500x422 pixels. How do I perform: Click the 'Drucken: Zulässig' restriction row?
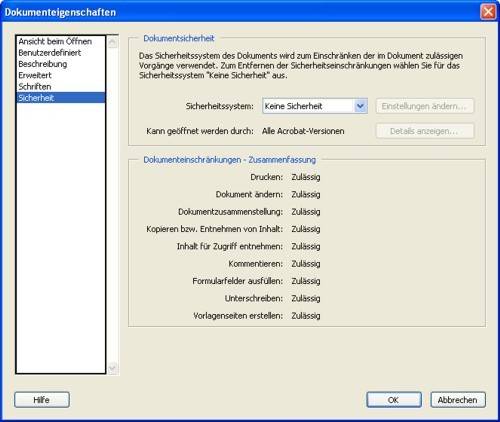click(285, 177)
